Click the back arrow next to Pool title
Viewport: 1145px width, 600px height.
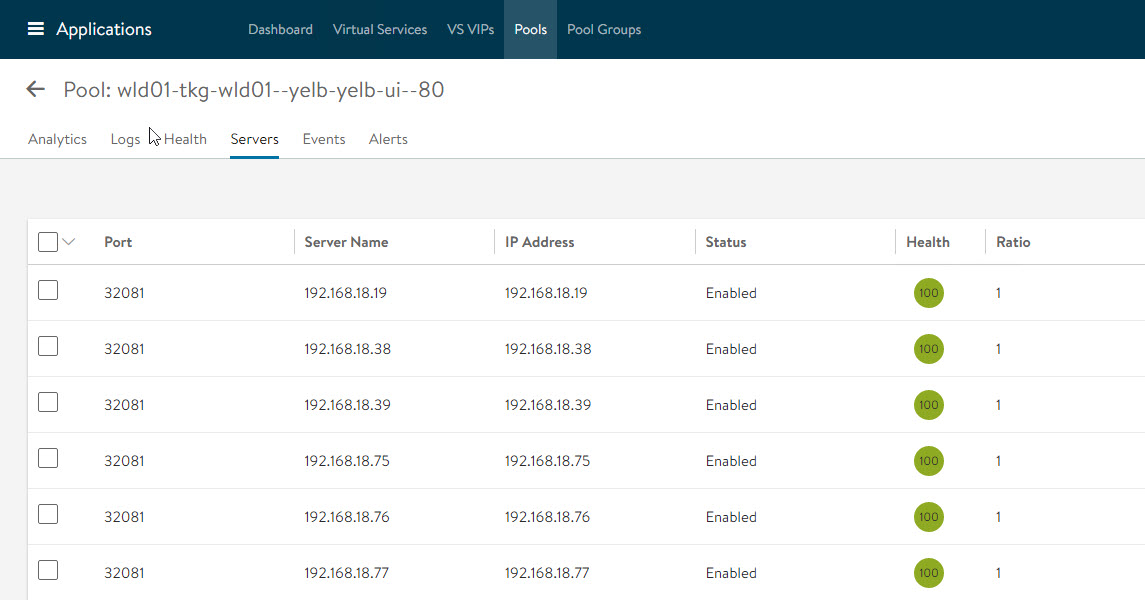point(36,90)
